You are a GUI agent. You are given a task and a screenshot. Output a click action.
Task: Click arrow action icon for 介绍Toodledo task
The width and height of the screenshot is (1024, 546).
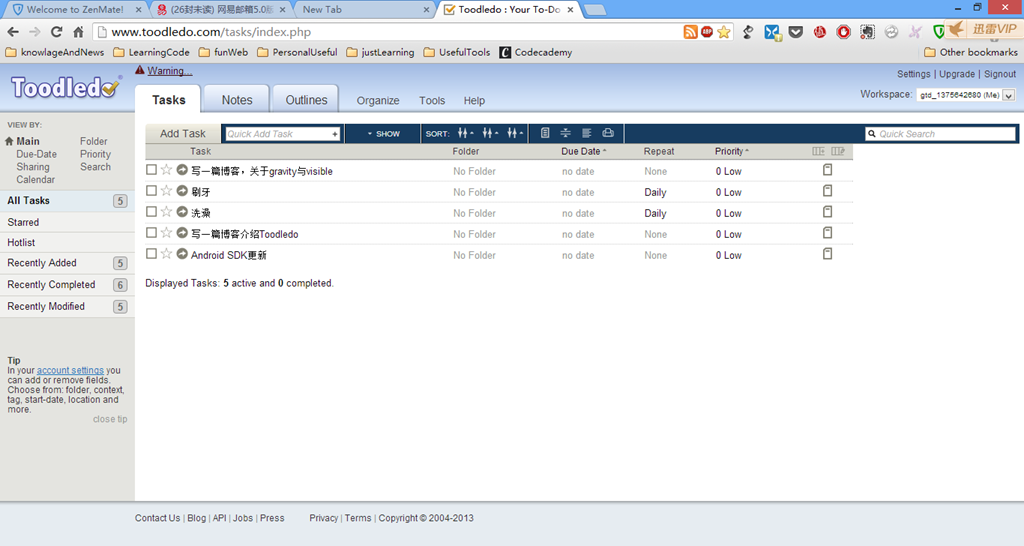point(182,233)
